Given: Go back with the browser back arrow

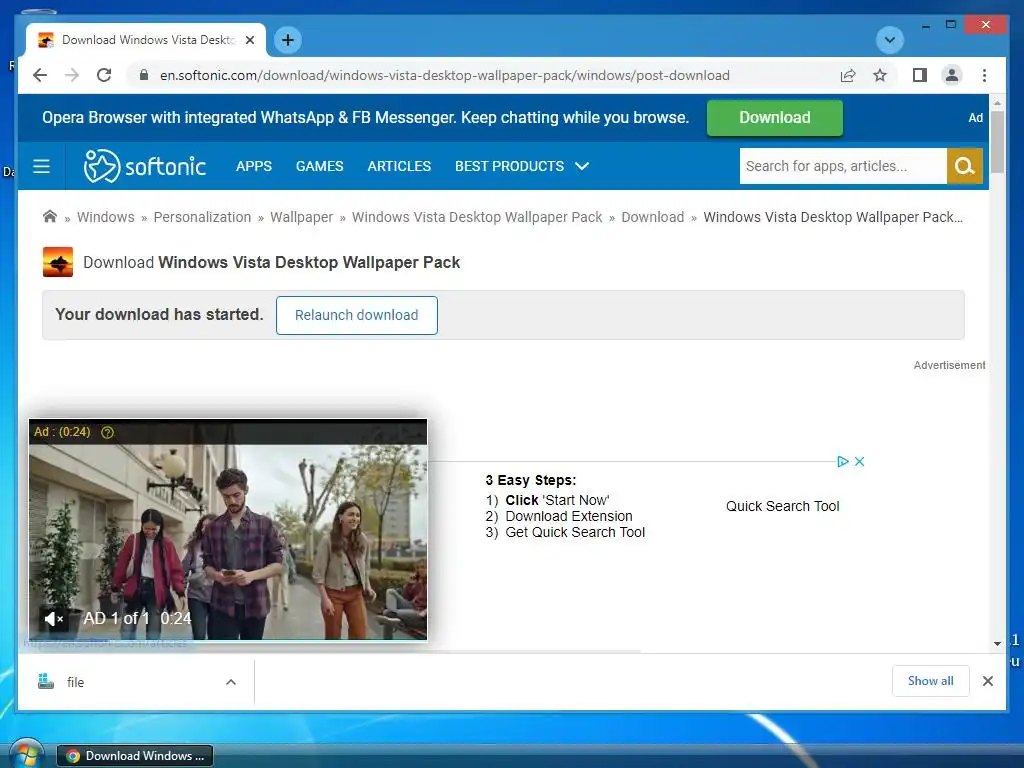Looking at the screenshot, I should [x=40, y=75].
